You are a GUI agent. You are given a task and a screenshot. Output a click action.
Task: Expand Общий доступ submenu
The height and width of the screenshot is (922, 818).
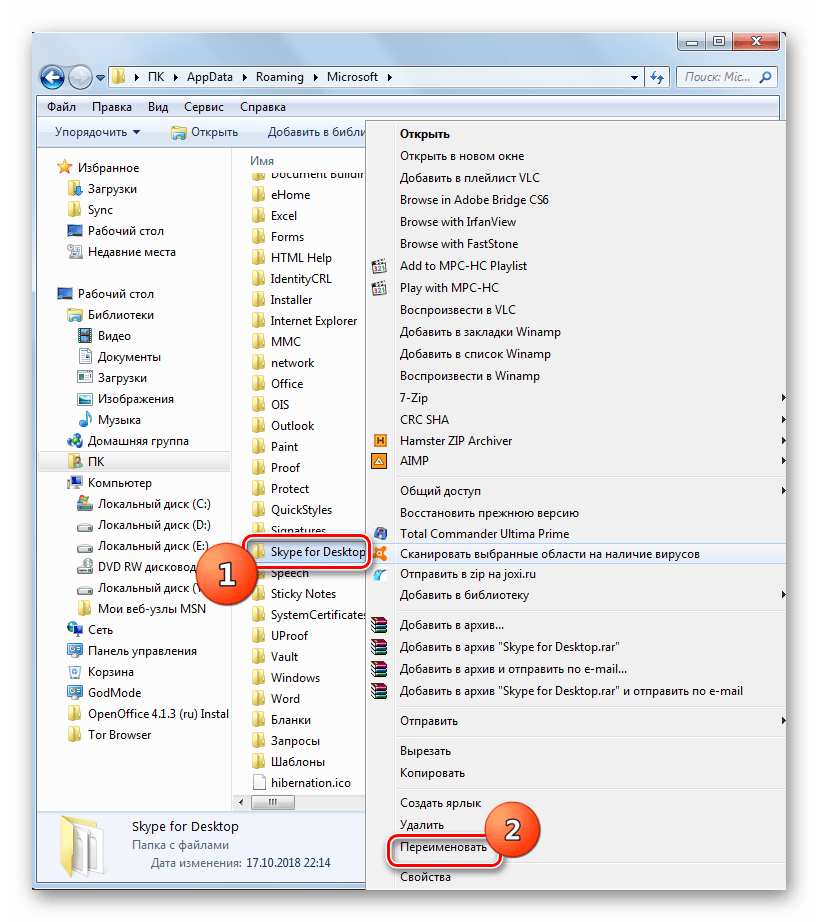click(783, 491)
